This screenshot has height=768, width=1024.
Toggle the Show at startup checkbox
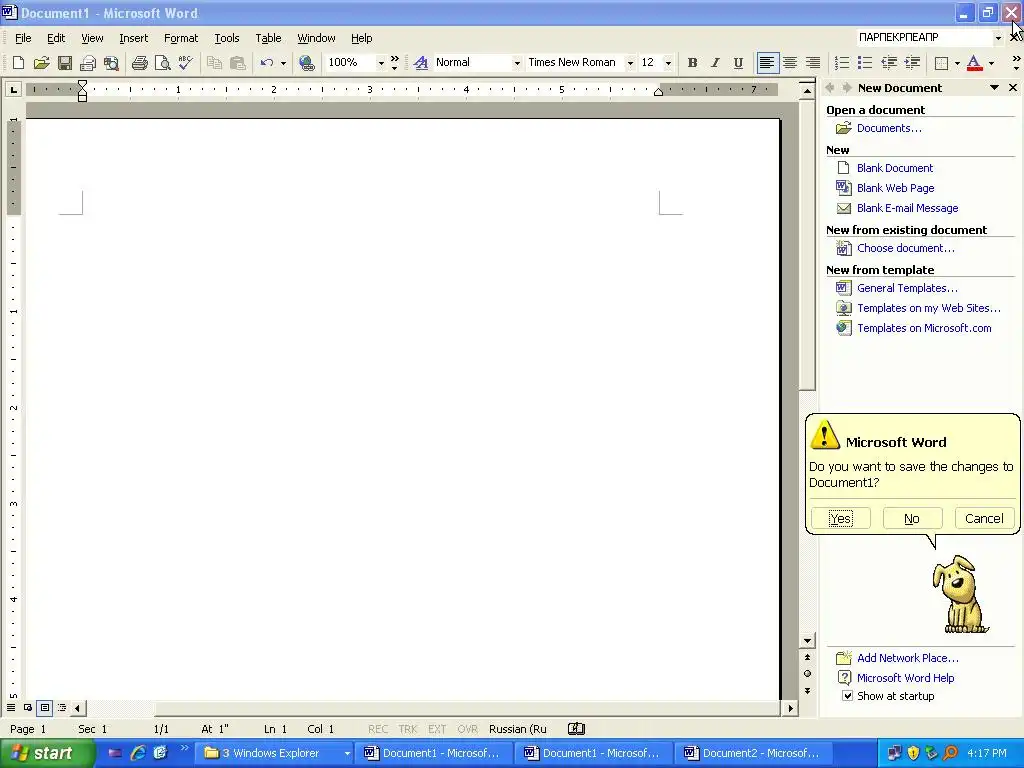[847, 696]
